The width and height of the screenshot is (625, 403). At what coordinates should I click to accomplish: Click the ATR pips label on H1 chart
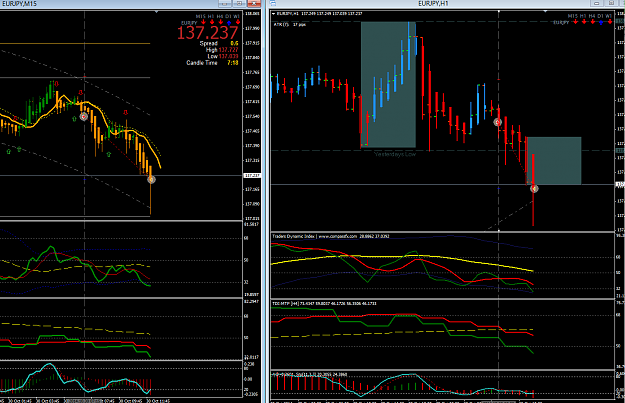(290, 24)
